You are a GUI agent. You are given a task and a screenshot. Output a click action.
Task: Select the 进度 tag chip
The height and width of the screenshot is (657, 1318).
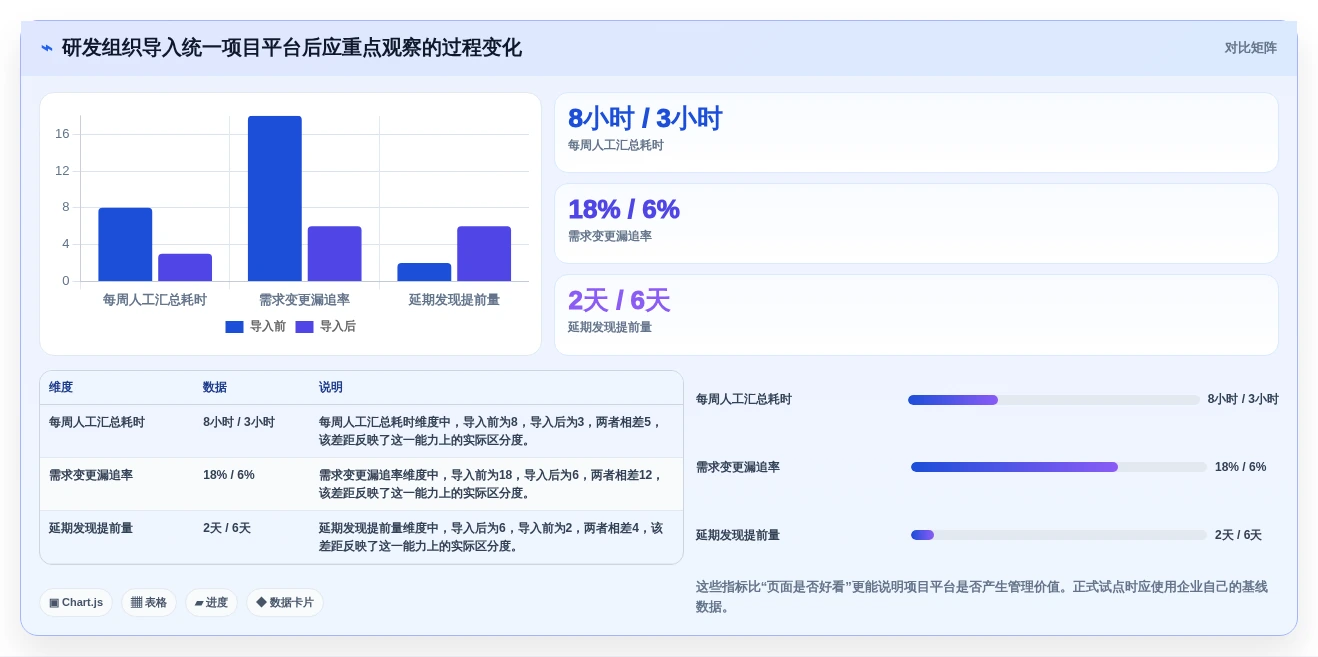211,602
